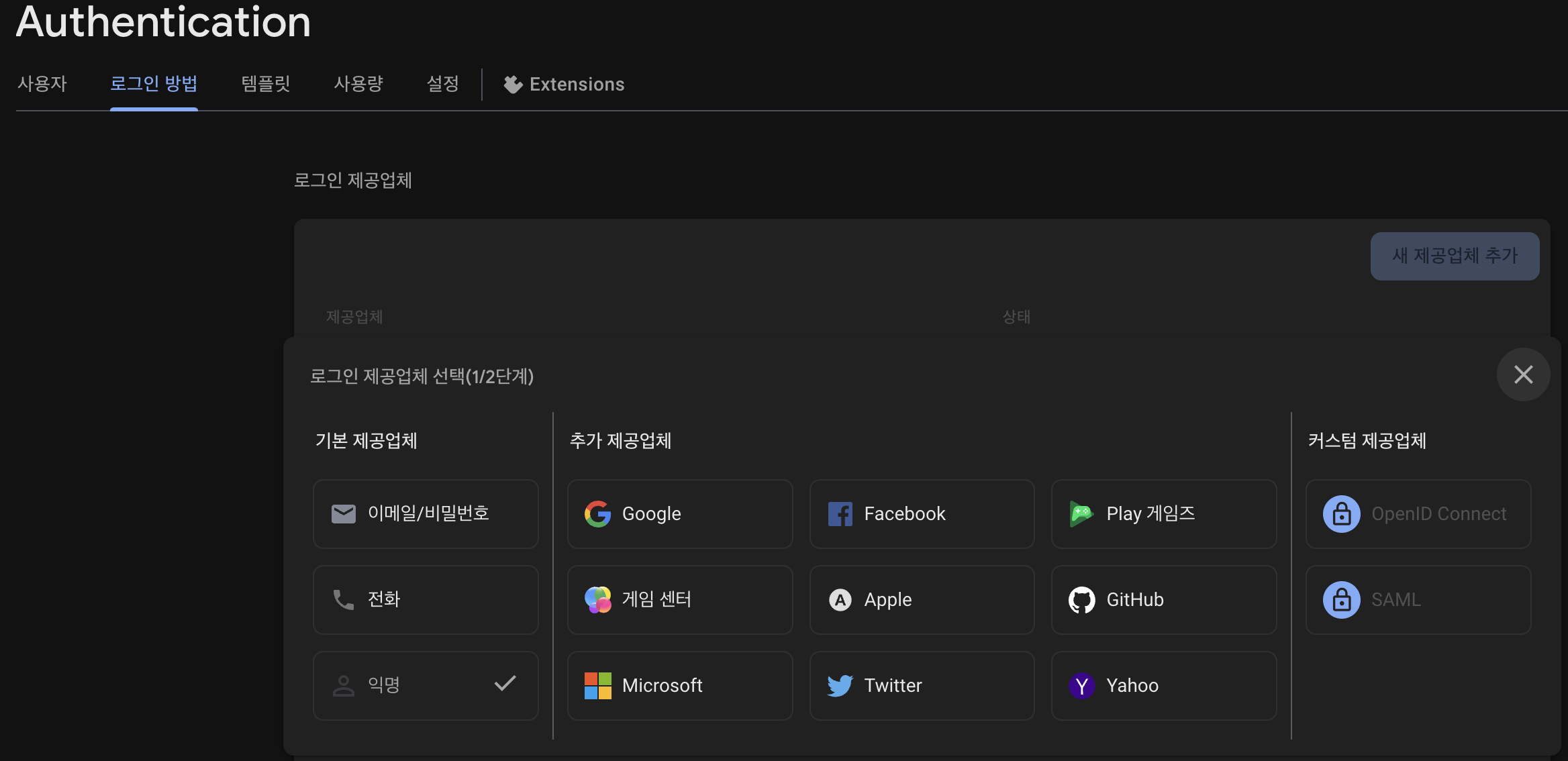Go to the 설정 tab
This screenshot has height=761, width=1568.
[x=443, y=84]
